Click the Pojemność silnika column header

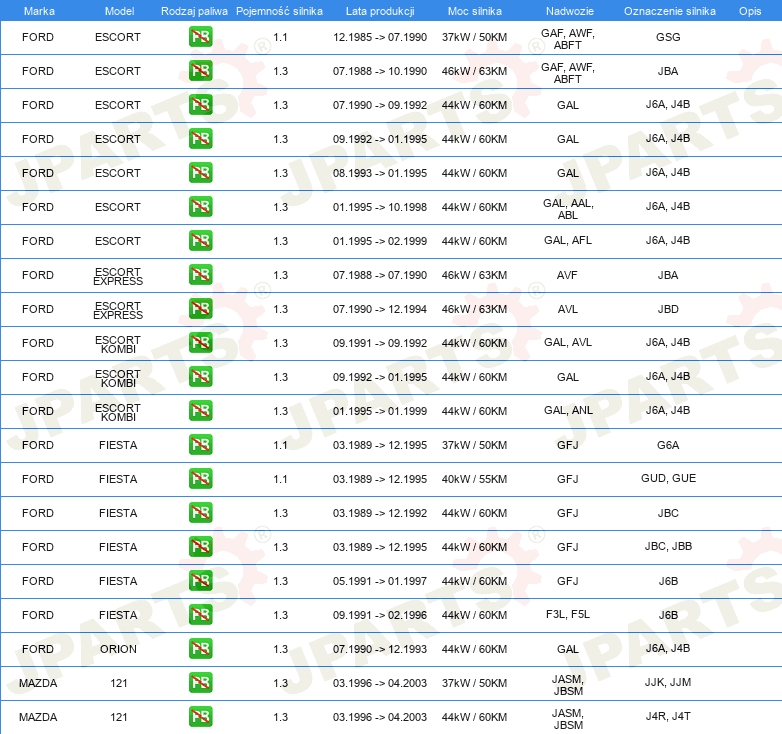tap(279, 11)
